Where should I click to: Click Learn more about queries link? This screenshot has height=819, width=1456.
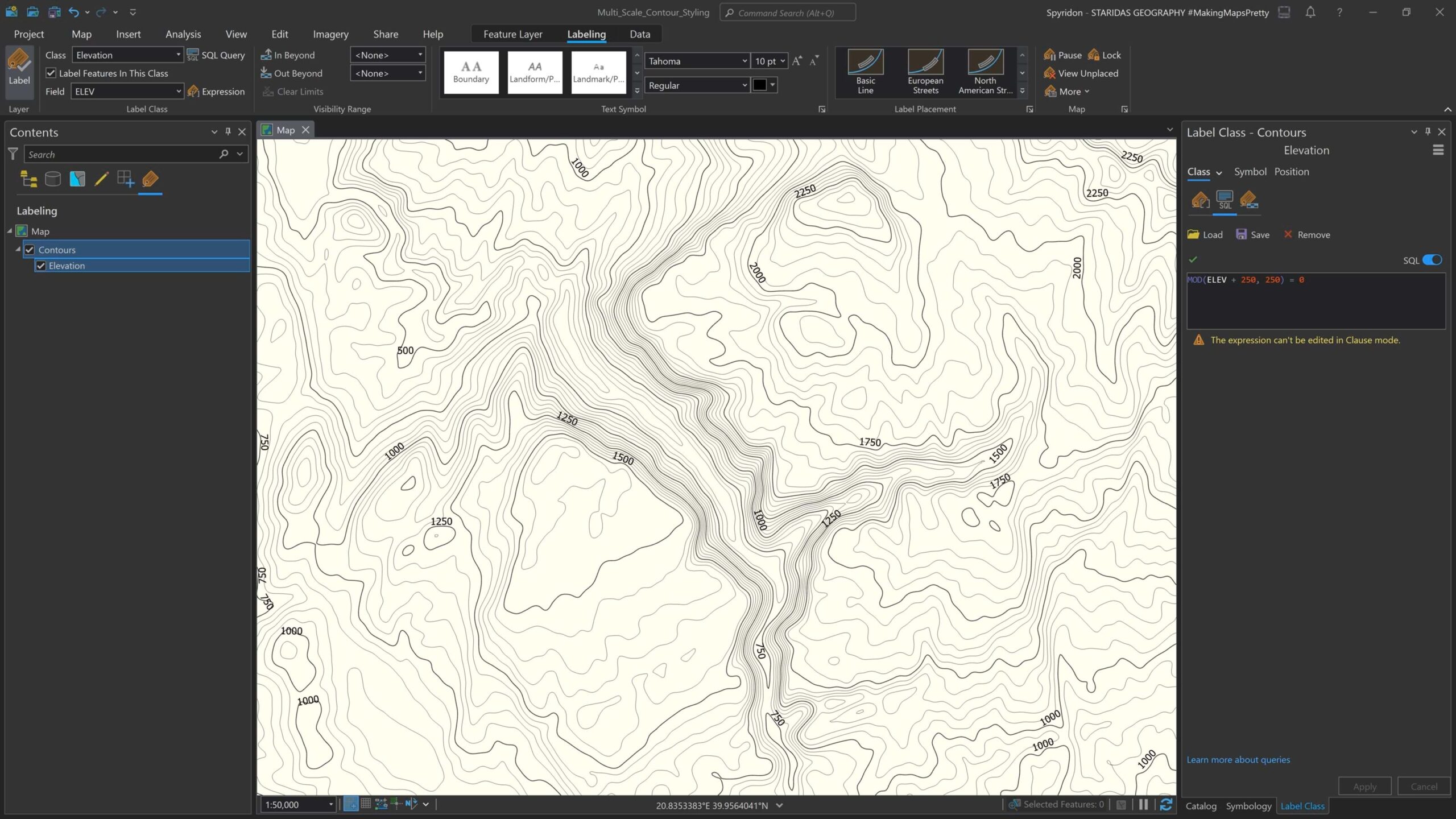(x=1238, y=760)
